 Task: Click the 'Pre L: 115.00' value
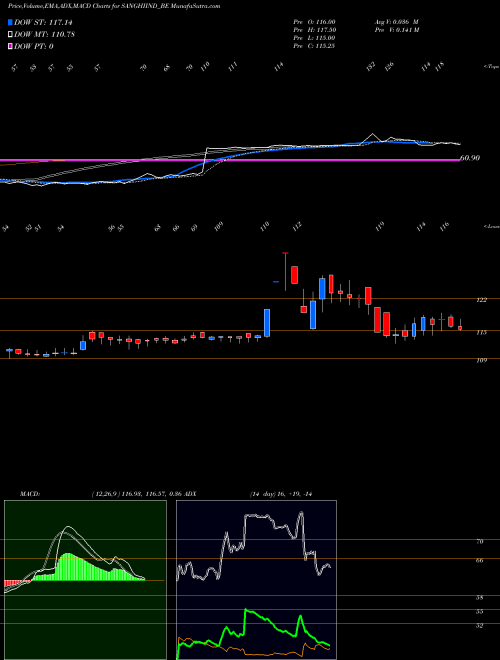point(314,38)
